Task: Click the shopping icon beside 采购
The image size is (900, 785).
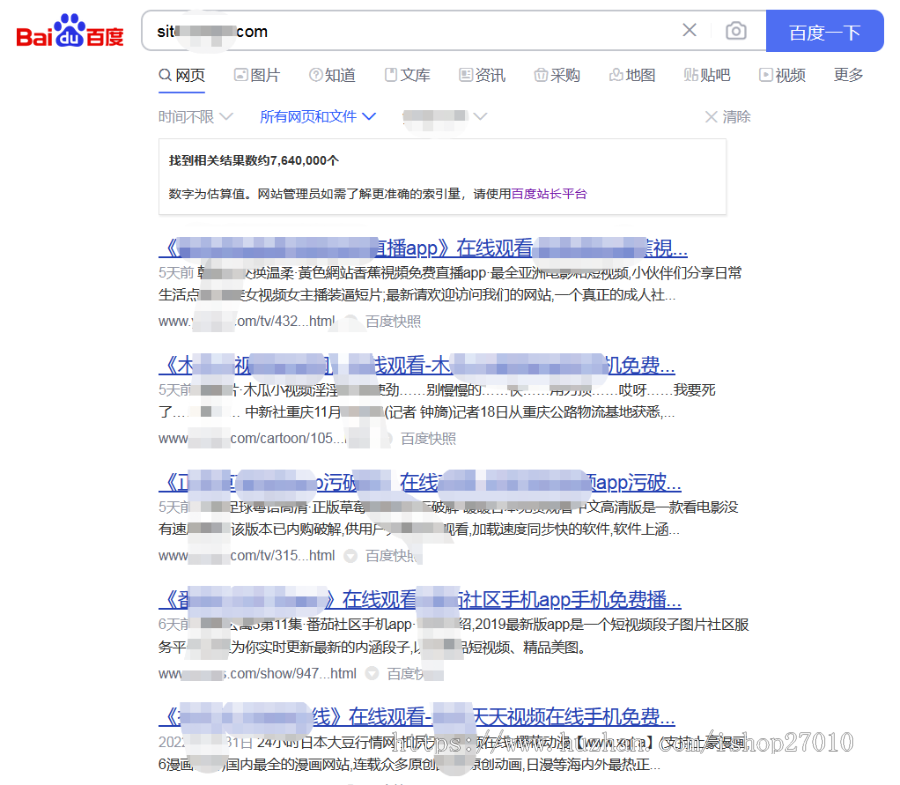Action: [541, 75]
